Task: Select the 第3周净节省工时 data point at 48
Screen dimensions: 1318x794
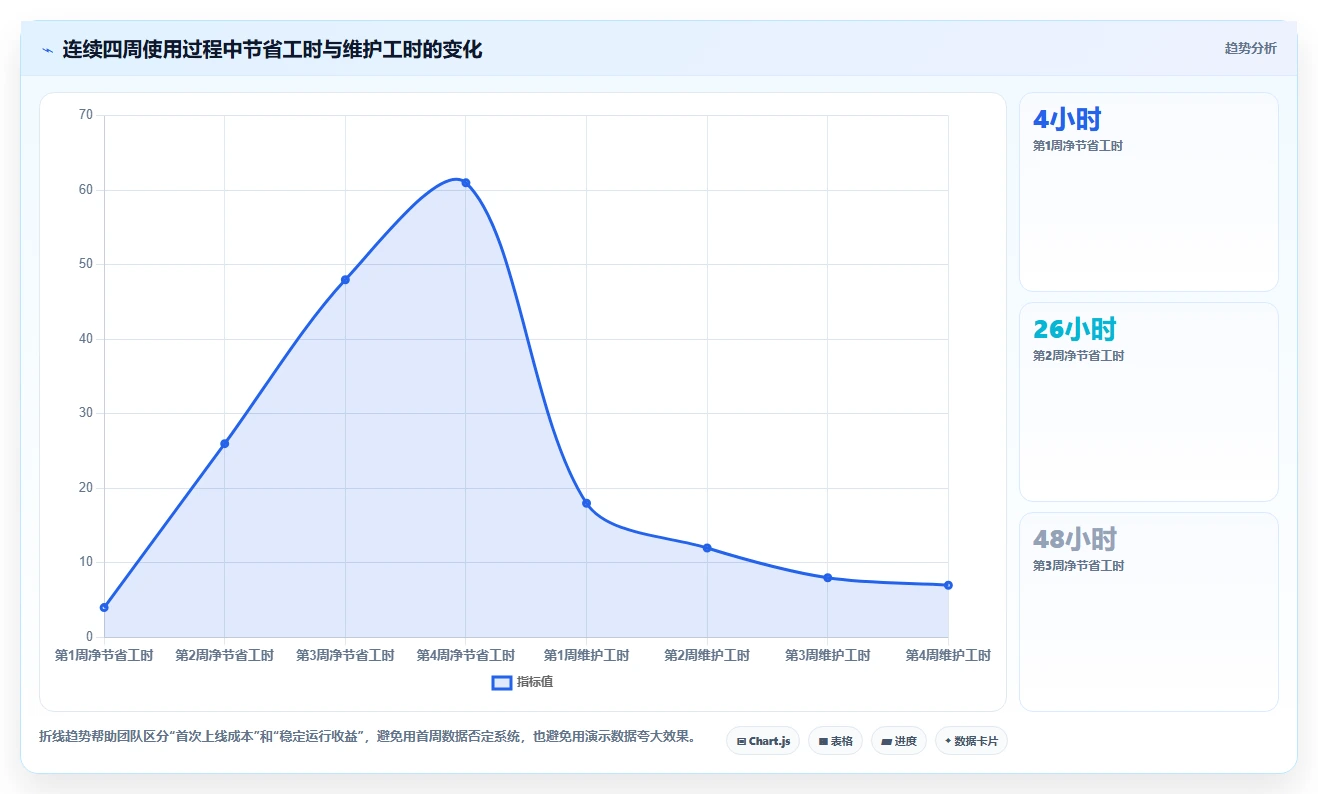Action: [345, 279]
